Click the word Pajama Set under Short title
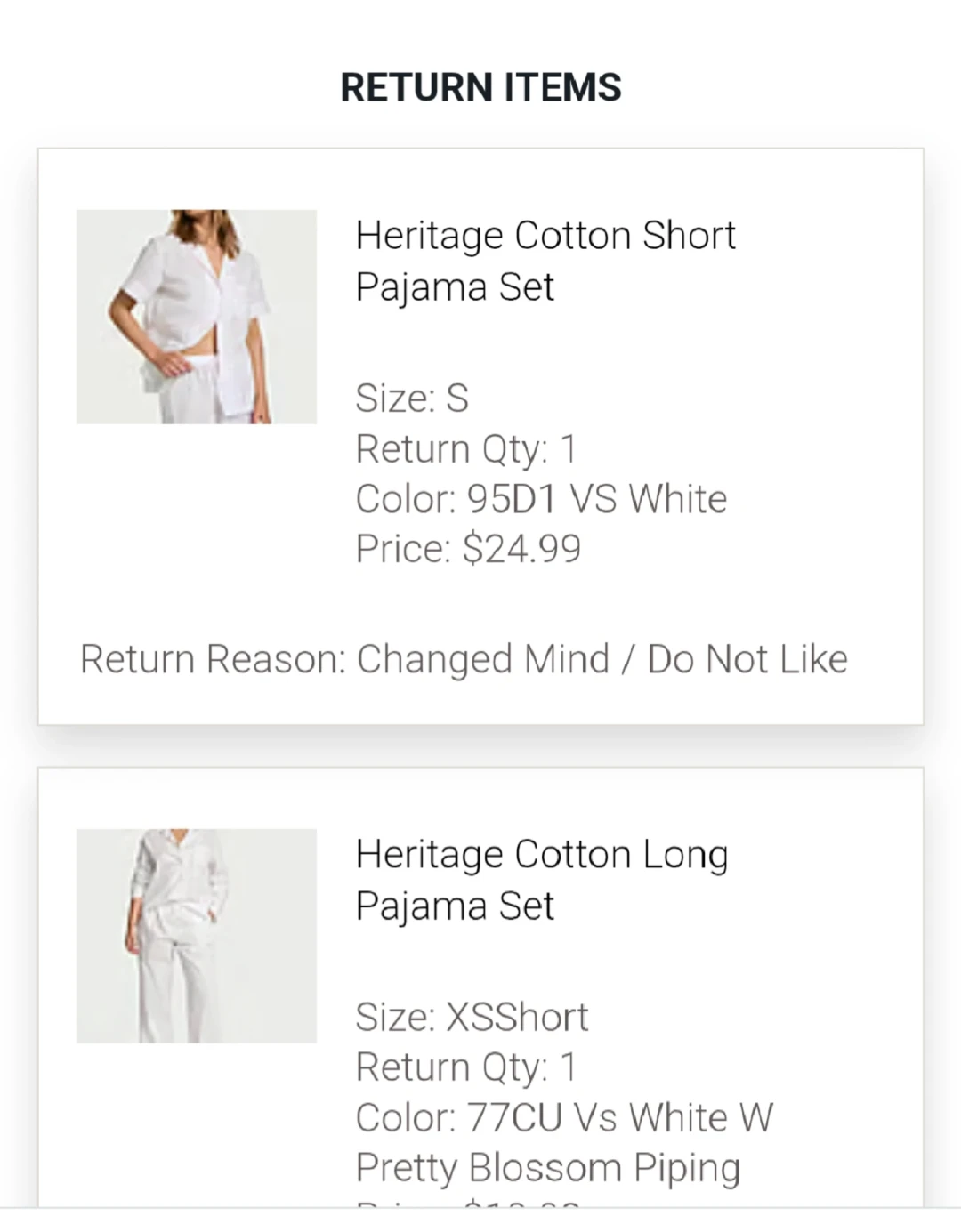This screenshot has width=961, height=1232. (x=455, y=286)
